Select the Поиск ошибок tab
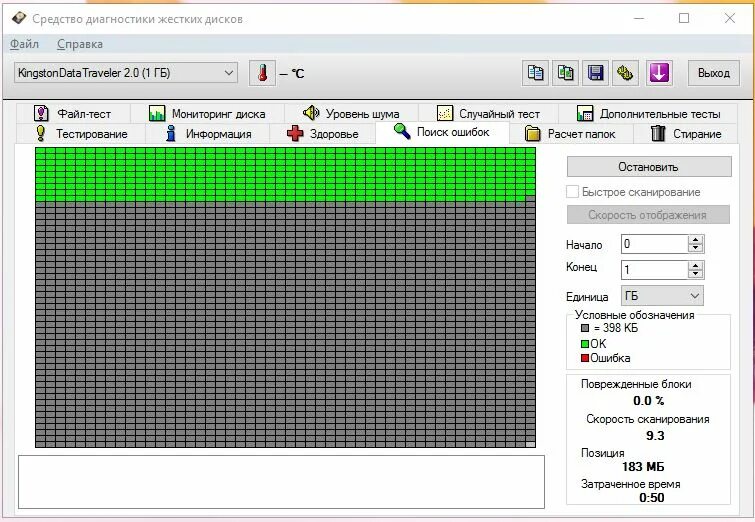The height and width of the screenshot is (522, 755). point(442,132)
